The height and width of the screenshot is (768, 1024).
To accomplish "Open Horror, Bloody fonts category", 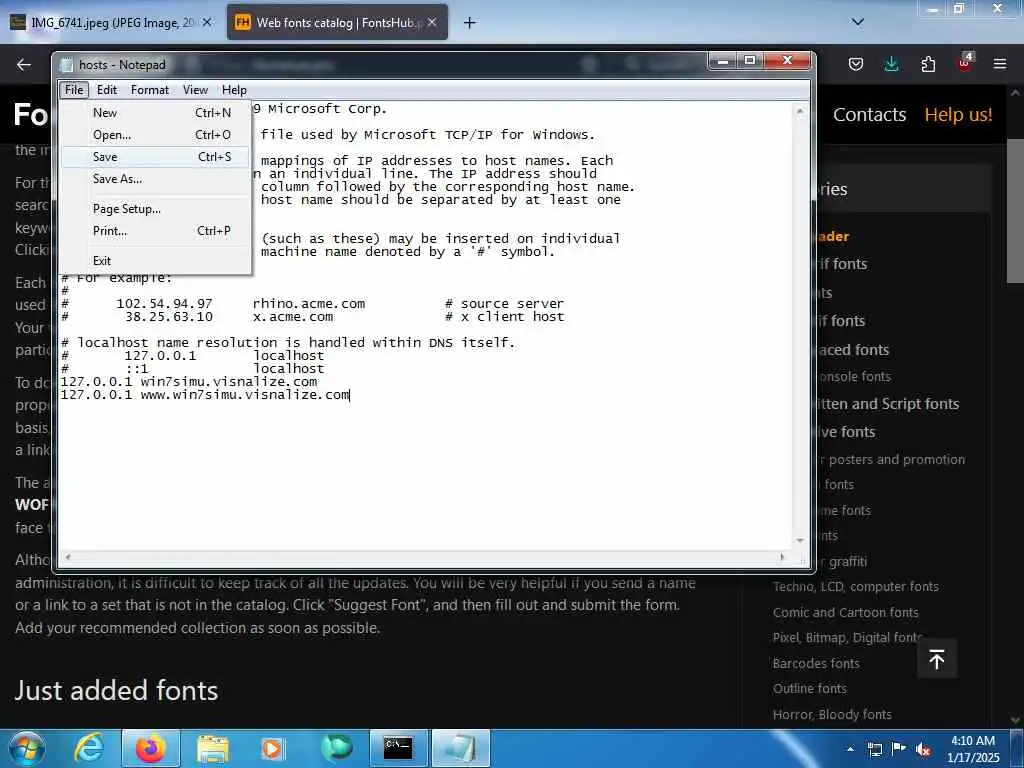I will pyautogui.click(x=832, y=714).
